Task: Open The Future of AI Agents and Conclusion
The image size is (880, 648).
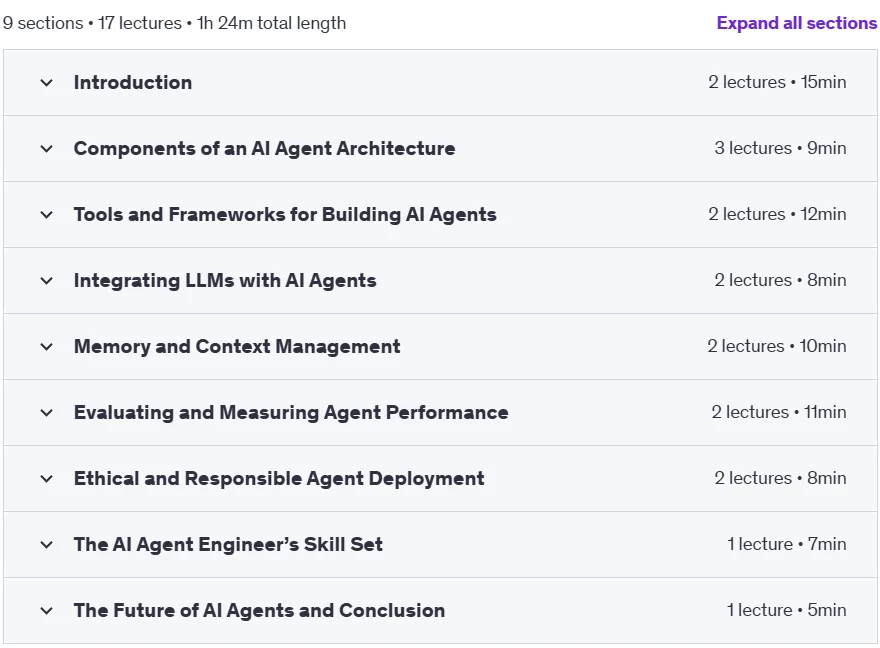Action: tap(259, 610)
